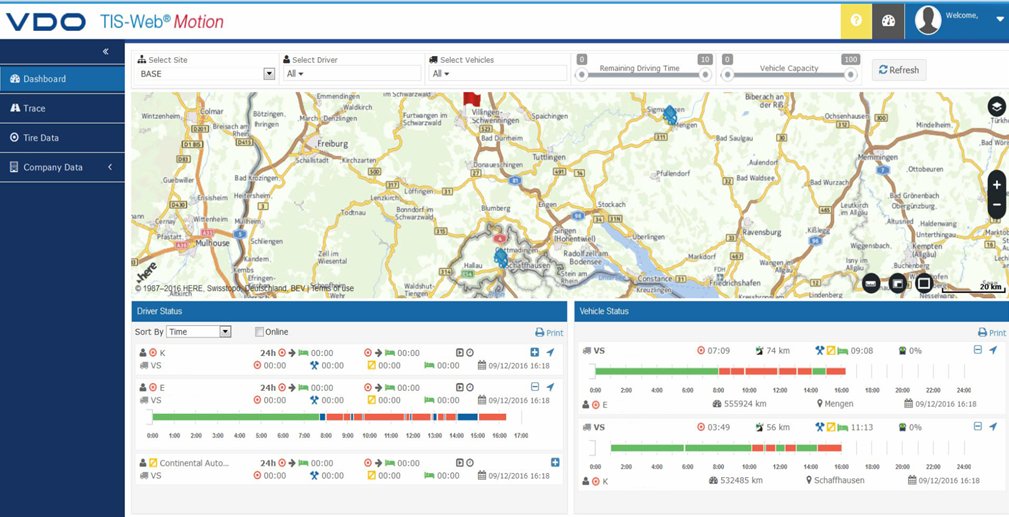The height and width of the screenshot is (517, 1009).
Task: Click the Driver Status panel header
Action: click(x=349, y=311)
